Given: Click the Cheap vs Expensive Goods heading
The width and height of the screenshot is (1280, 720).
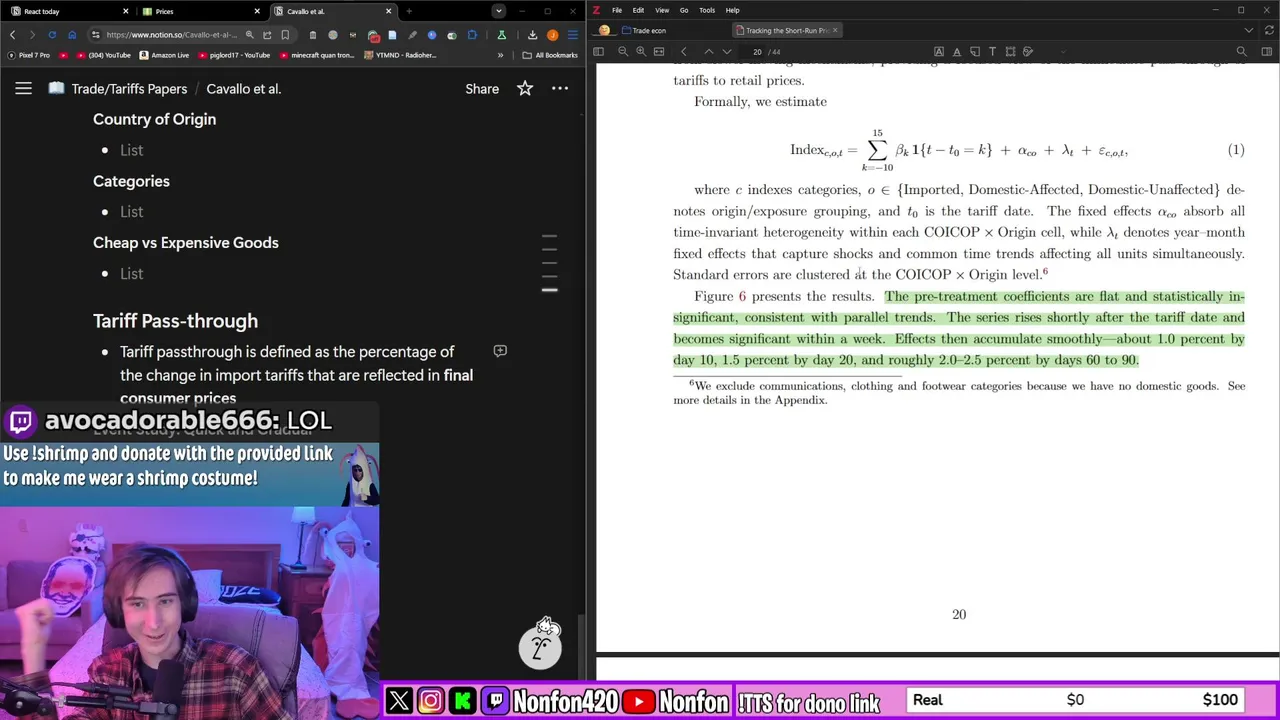Looking at the screenshot, I should 186,243.
